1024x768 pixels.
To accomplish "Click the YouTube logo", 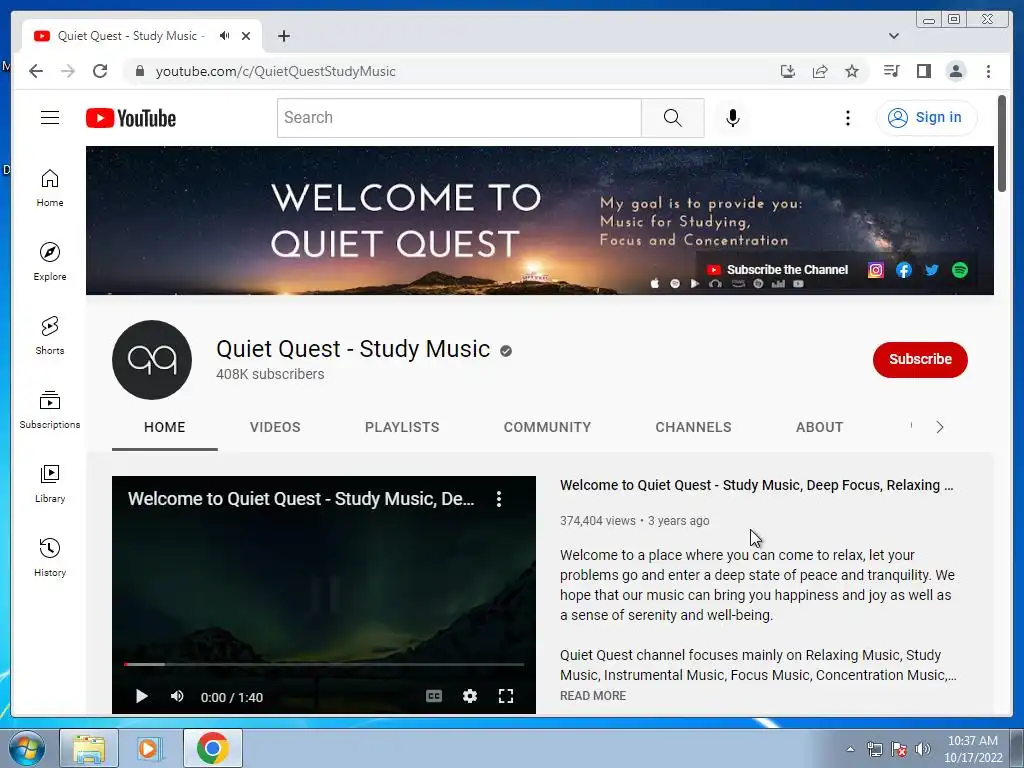I will tap(131, 118).
